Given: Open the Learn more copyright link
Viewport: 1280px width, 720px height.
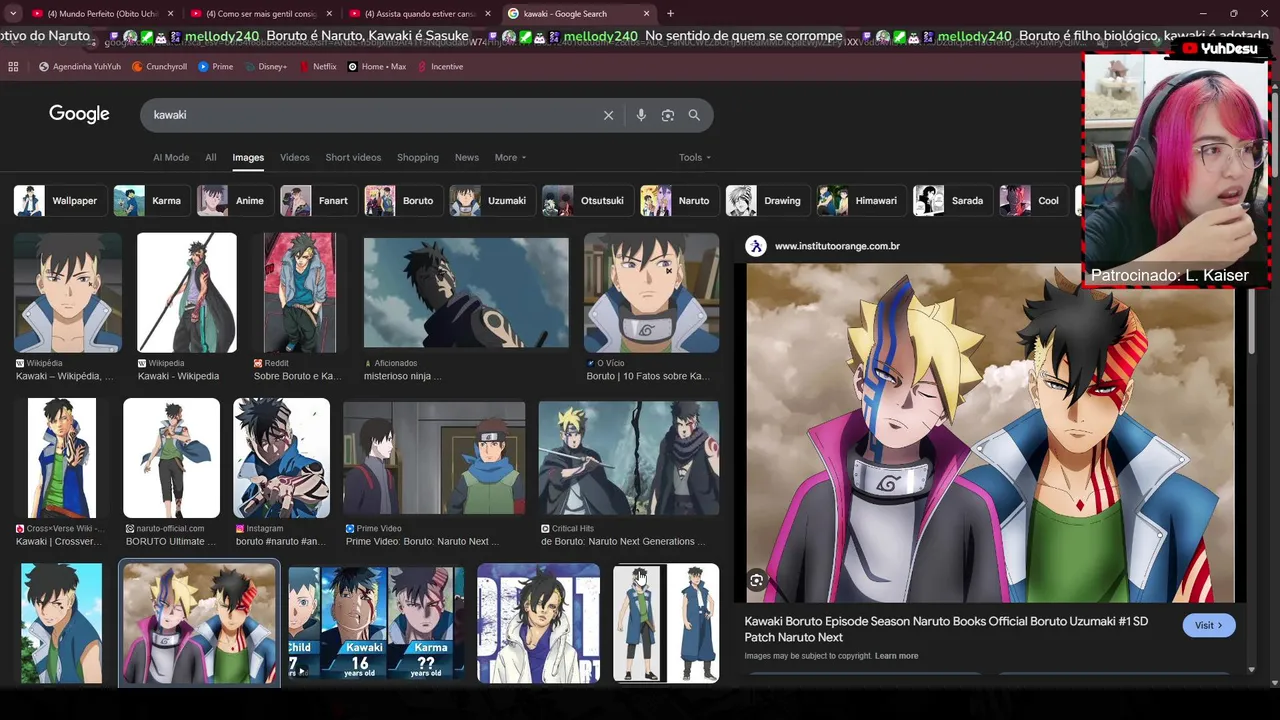Looking at the screenshot, I should 896,656.
